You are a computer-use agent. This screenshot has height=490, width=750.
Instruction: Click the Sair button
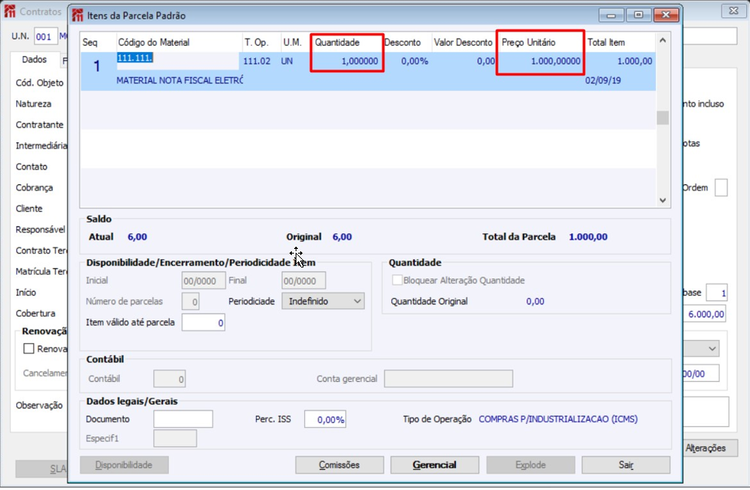pos(626,465)
